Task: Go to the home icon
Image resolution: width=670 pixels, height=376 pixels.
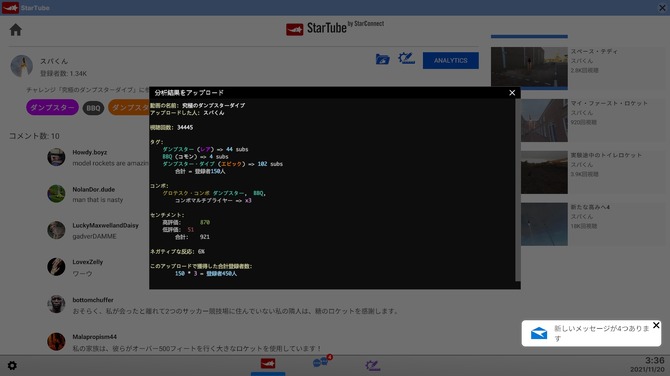Action: pos(16,29)
